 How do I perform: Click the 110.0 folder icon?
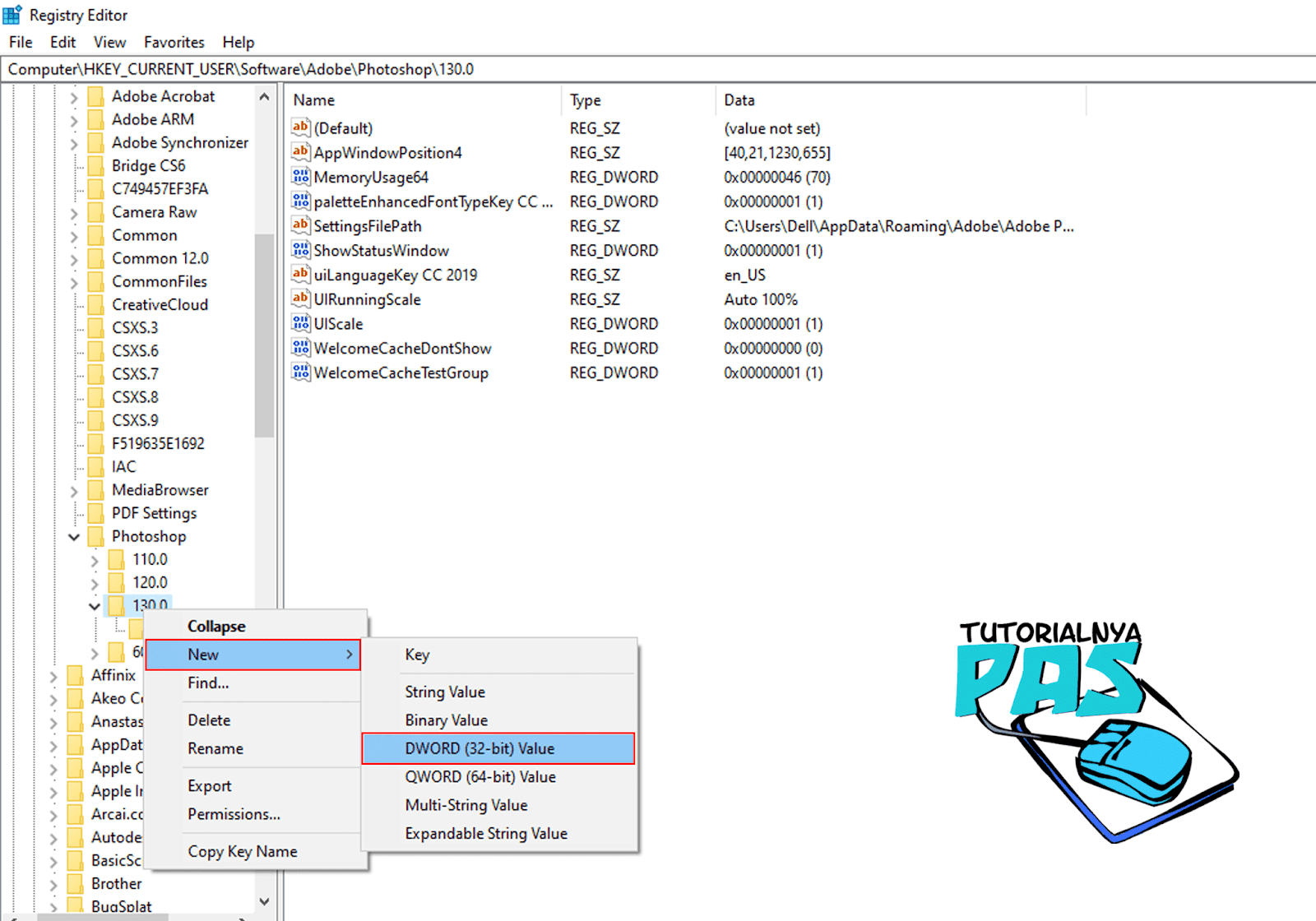click(x=116, y=559)
